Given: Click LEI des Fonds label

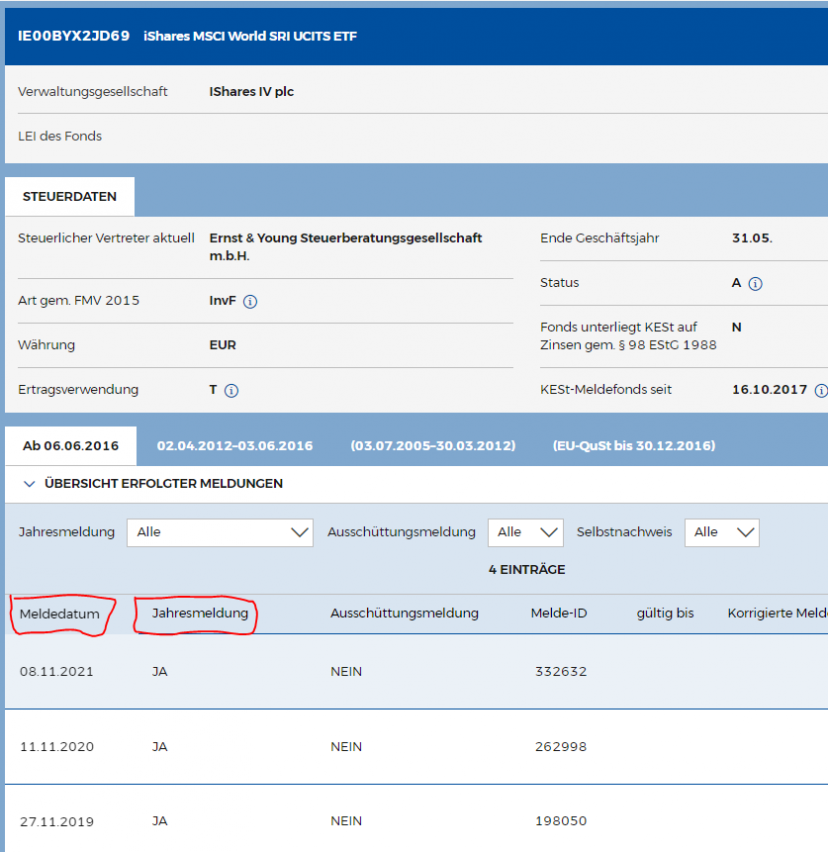Looking at the screenshot, I should [60, 136].
